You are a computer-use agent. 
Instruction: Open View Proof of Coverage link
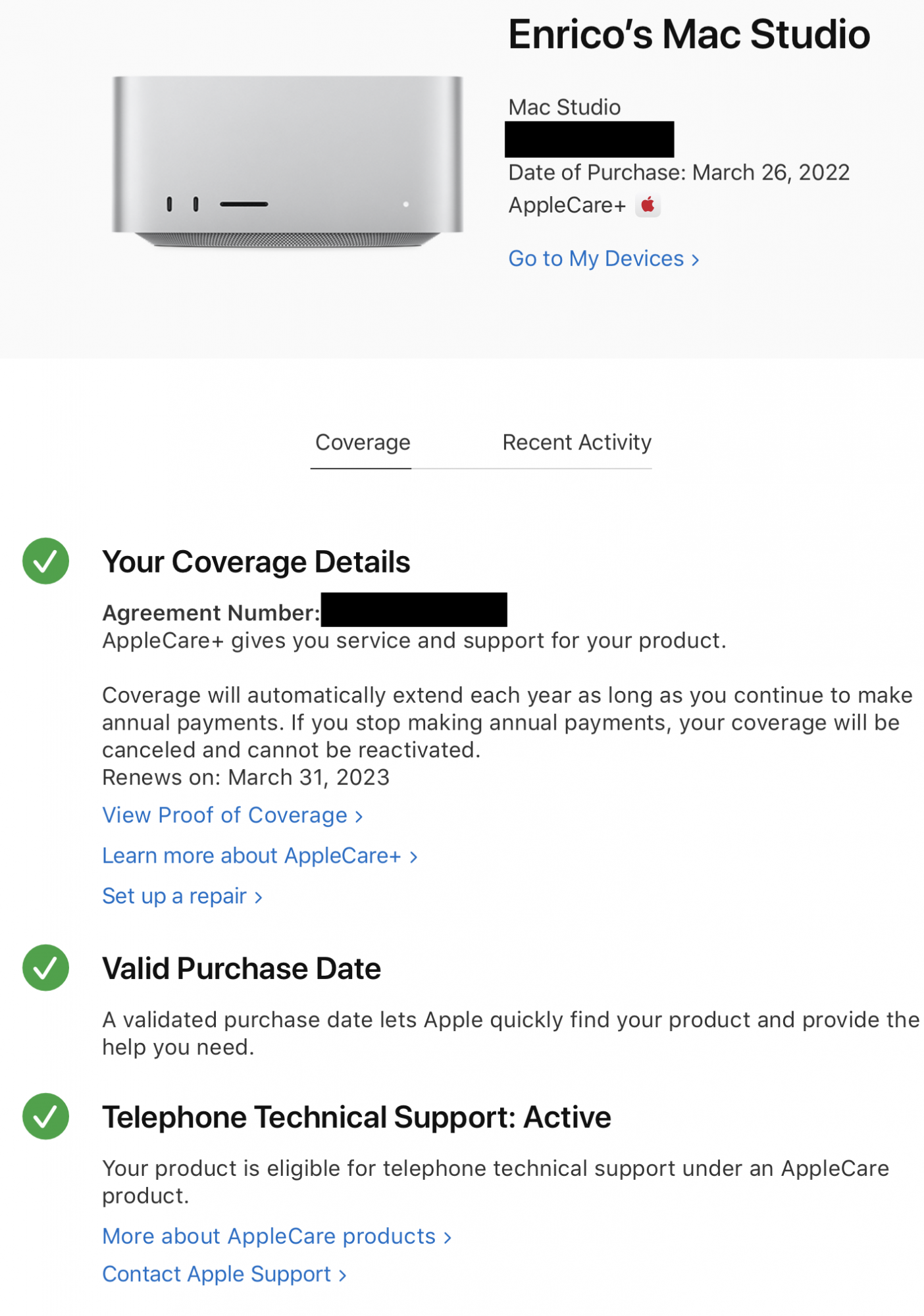coord(232,815)
